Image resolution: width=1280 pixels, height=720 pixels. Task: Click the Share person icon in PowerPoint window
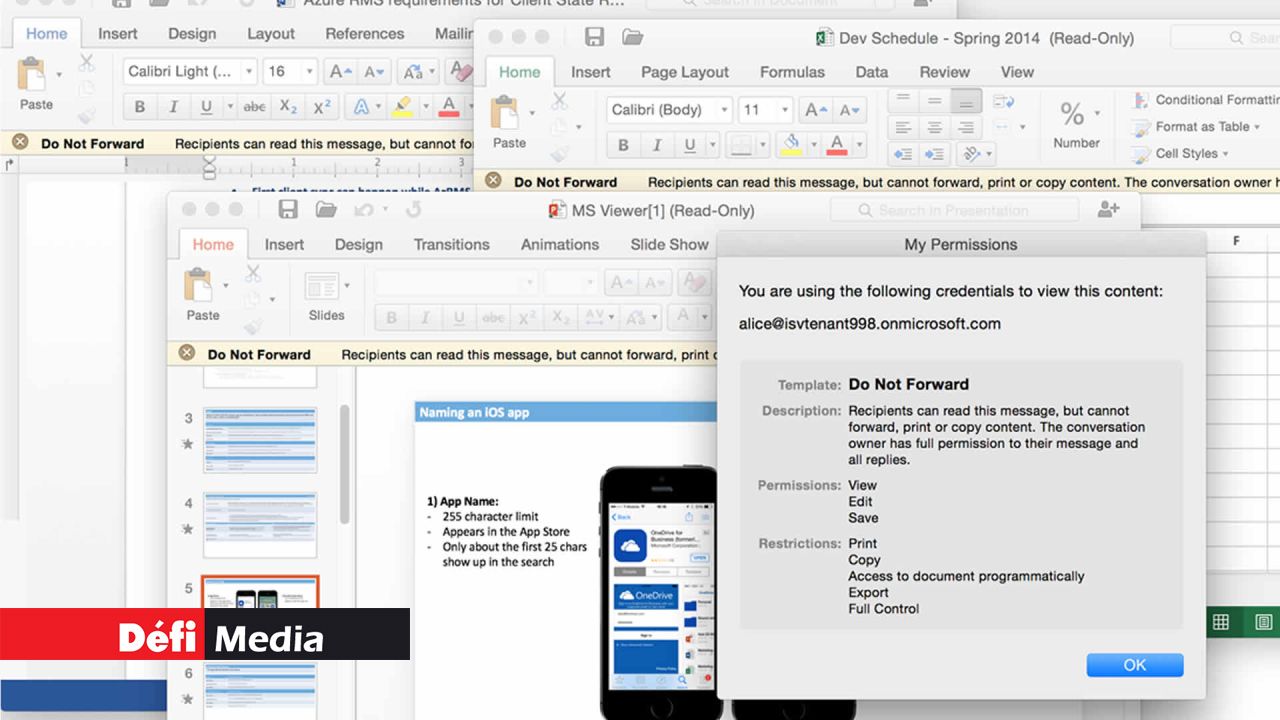pos(1108,210)
